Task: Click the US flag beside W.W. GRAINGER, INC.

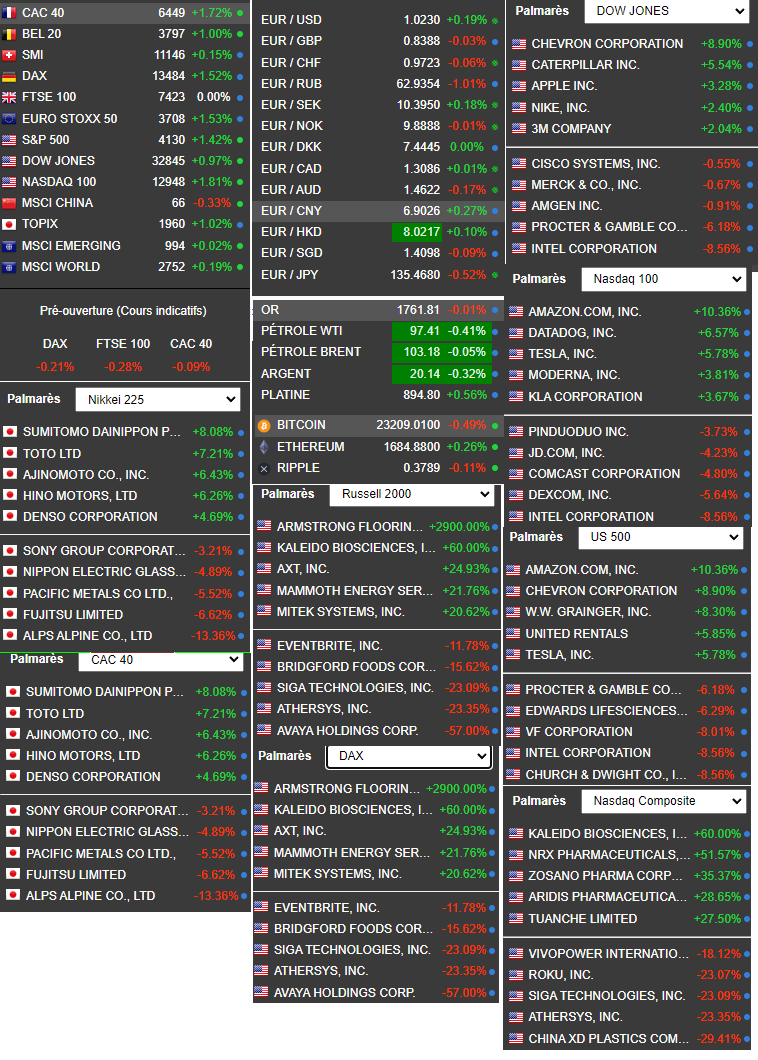Action: 513,612
